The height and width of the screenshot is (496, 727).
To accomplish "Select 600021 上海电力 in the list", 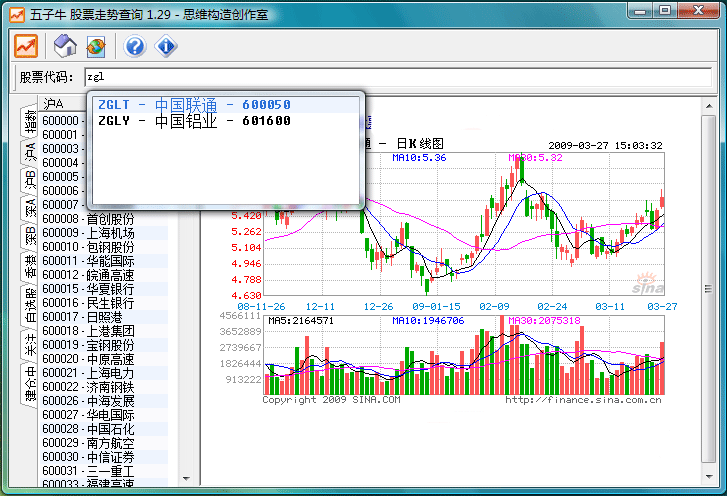I will pyautogui.click(x=104, y=373).
